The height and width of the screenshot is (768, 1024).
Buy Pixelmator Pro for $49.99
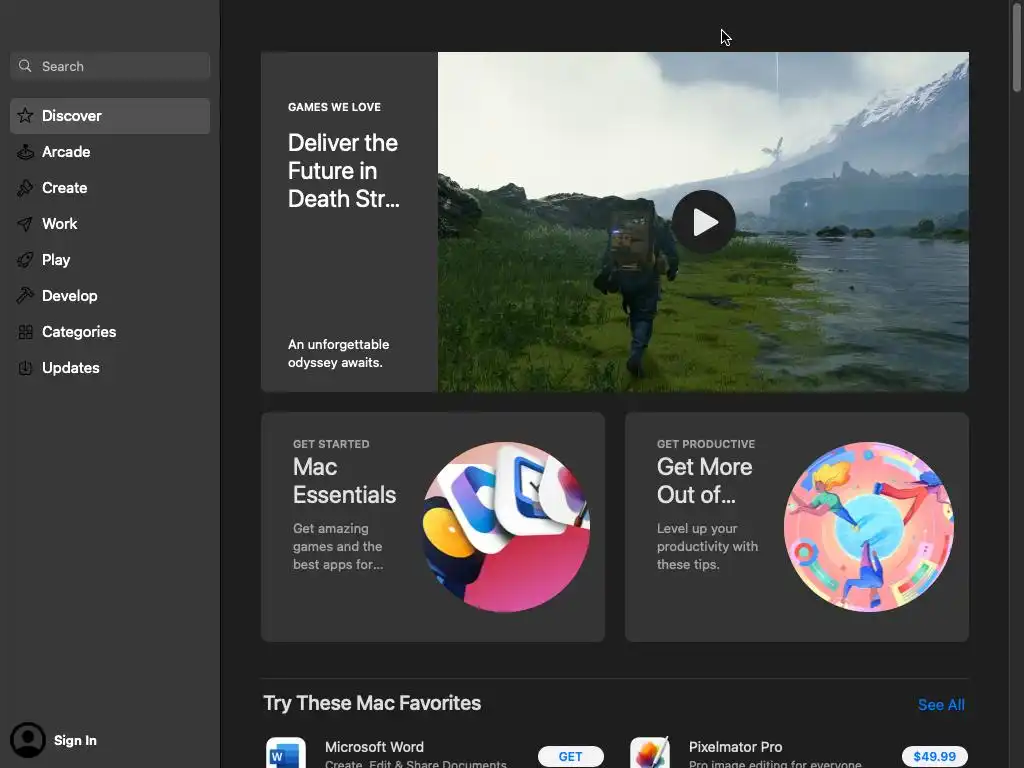tap(935, 756)
